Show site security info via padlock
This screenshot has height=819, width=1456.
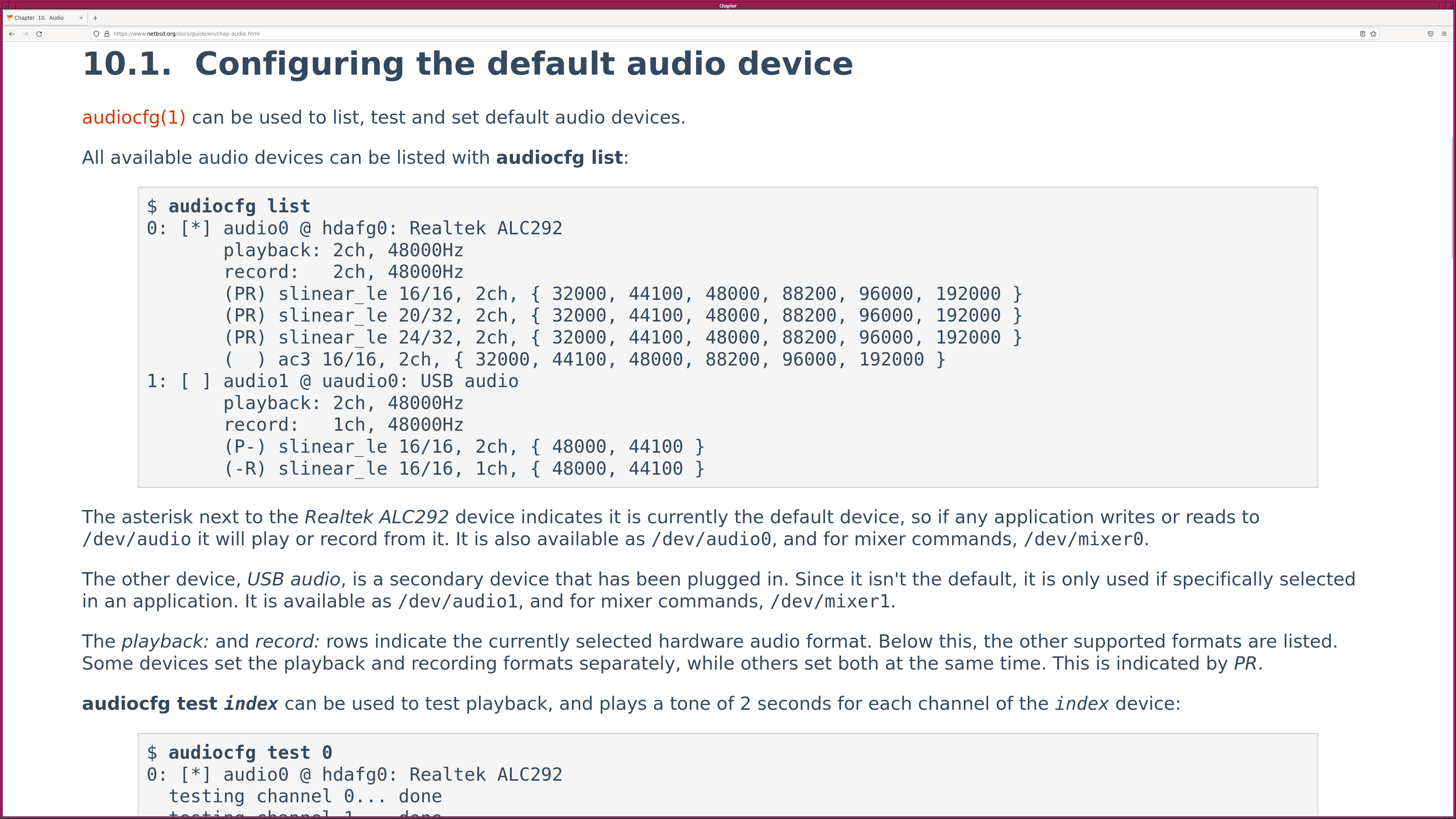click(x=106, y=34)
